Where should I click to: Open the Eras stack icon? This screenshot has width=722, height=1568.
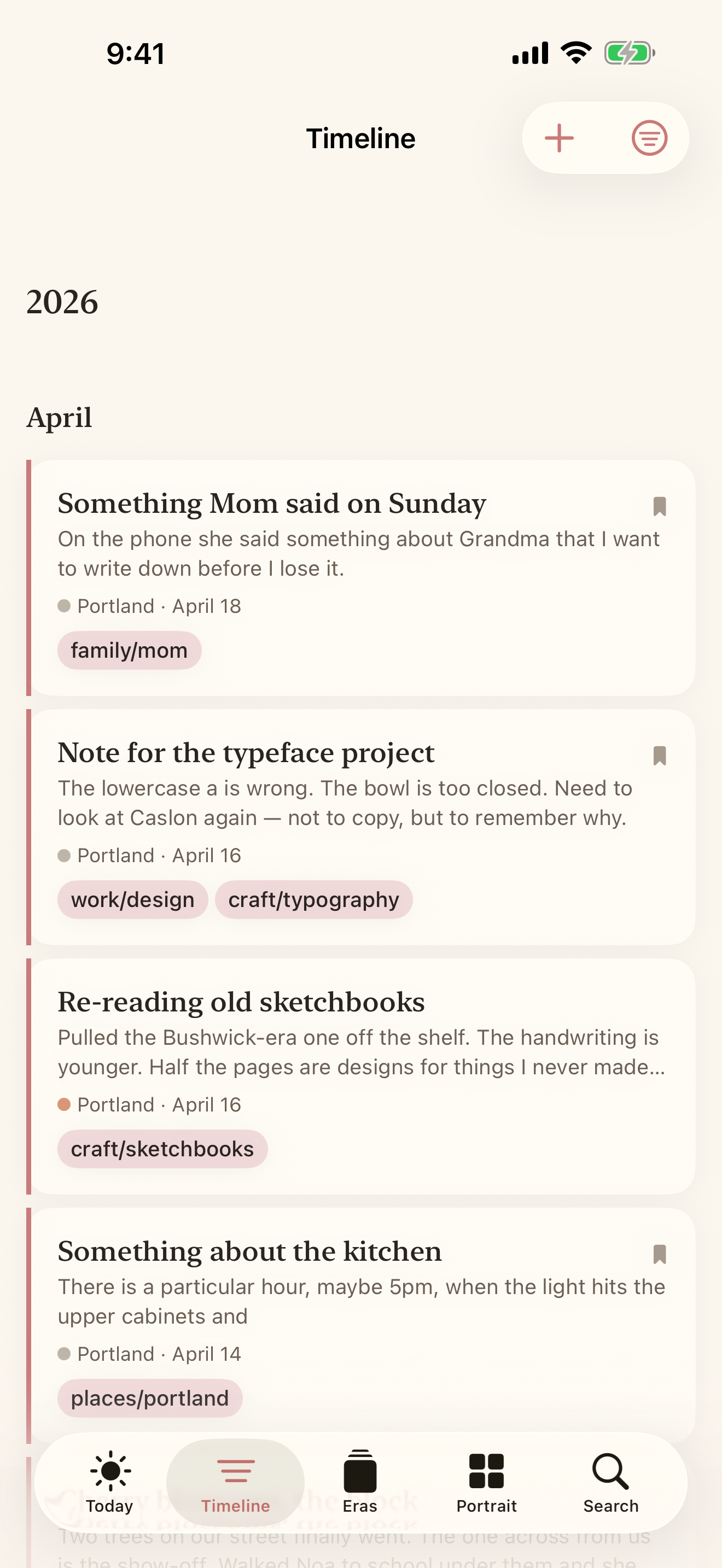[x=360, y=1471]
